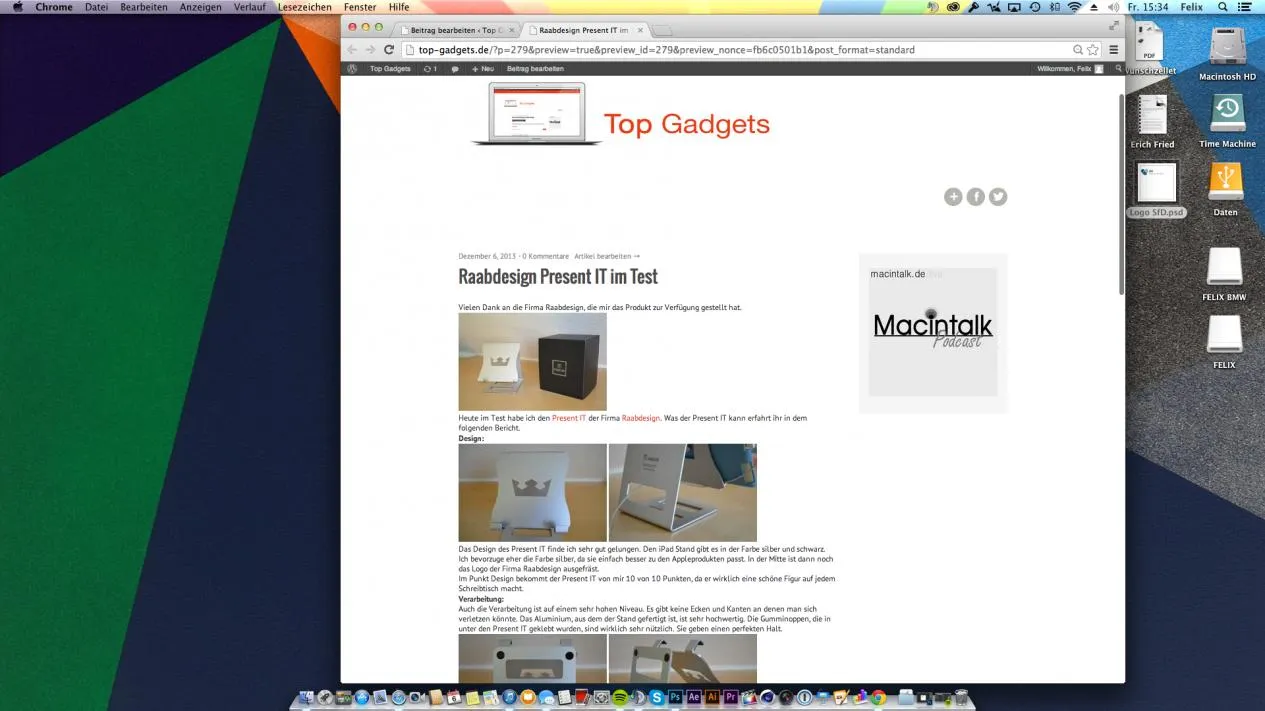Expand the + Neu menu in admin bar
Image resolution: width=1265 pixels, height=711 pixels.
[x=483, y=69]
